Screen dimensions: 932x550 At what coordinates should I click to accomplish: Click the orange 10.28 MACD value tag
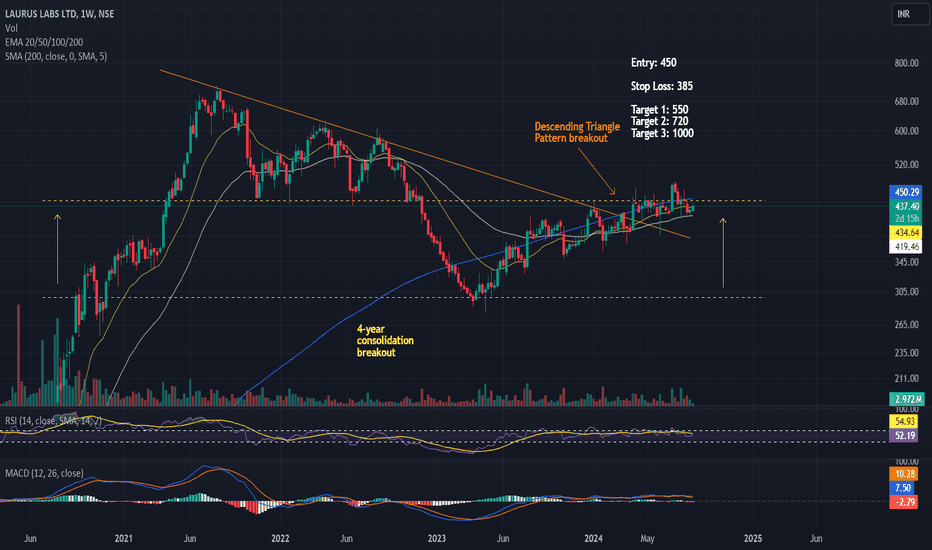coord(903,474)
